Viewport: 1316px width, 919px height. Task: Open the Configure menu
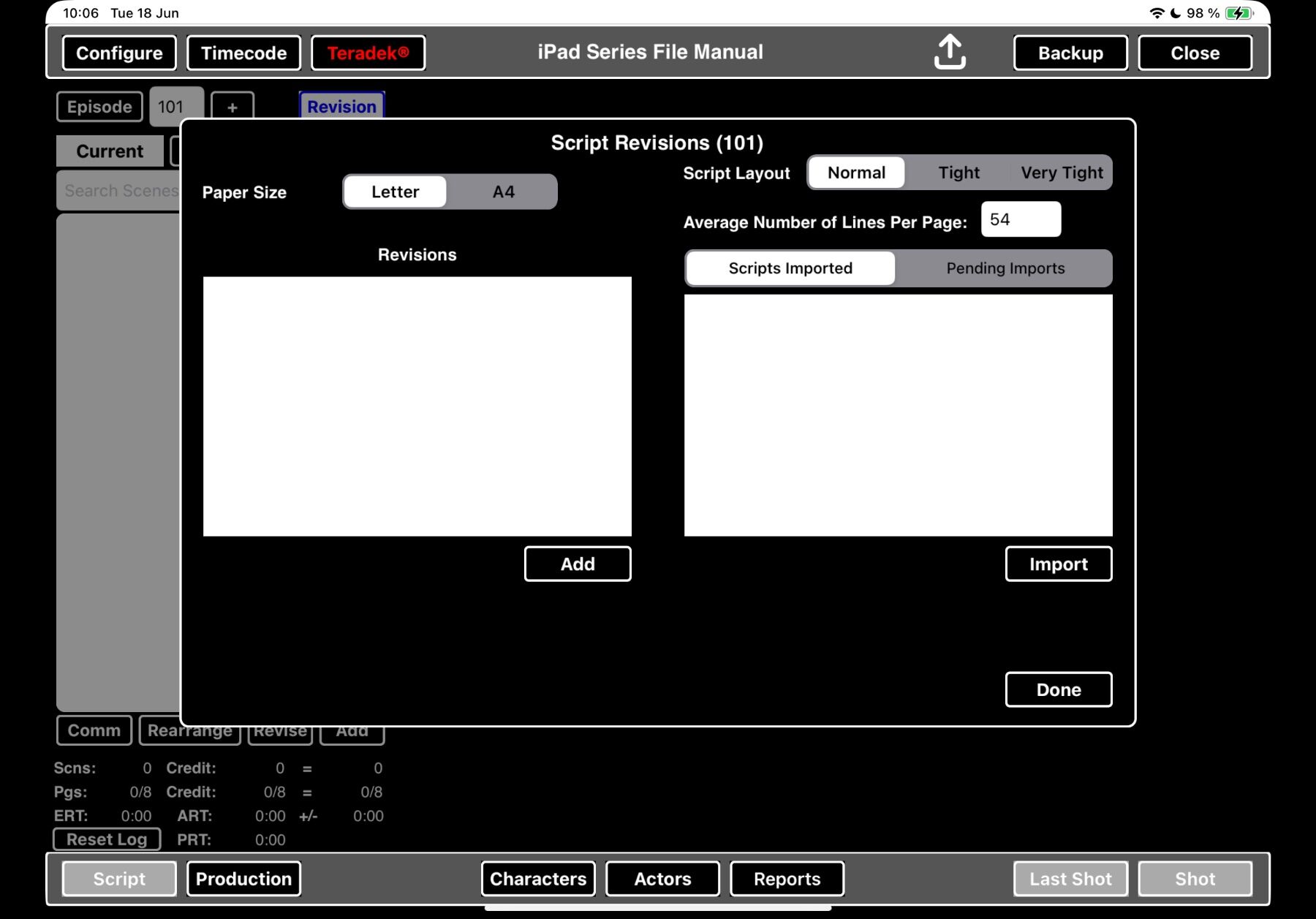[x=119, y=53]
